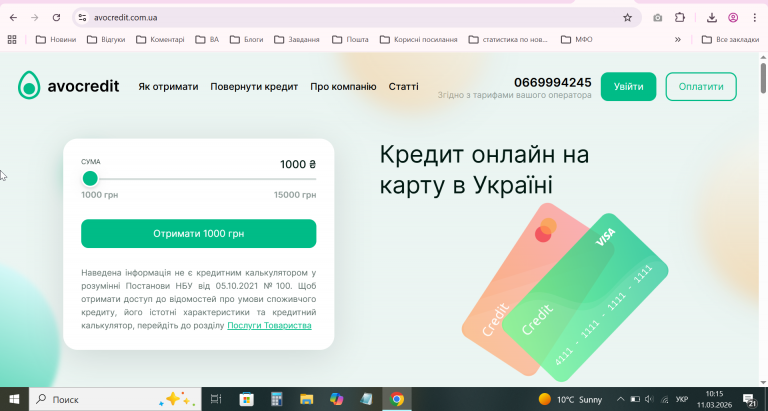Viewport: 768px width, 411px height.
Task: Open the Статті menu item
Action: point(404,87)
